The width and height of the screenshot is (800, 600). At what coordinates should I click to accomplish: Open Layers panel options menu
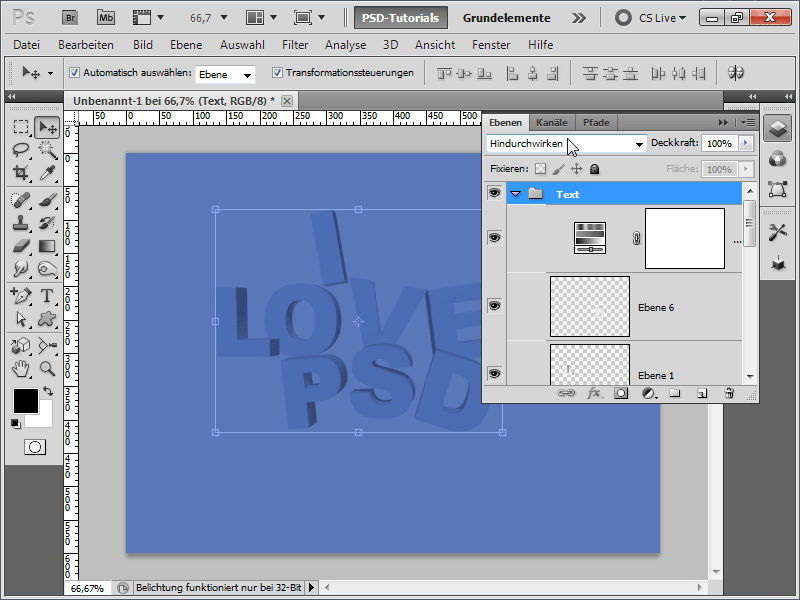(x=748, y=122)
